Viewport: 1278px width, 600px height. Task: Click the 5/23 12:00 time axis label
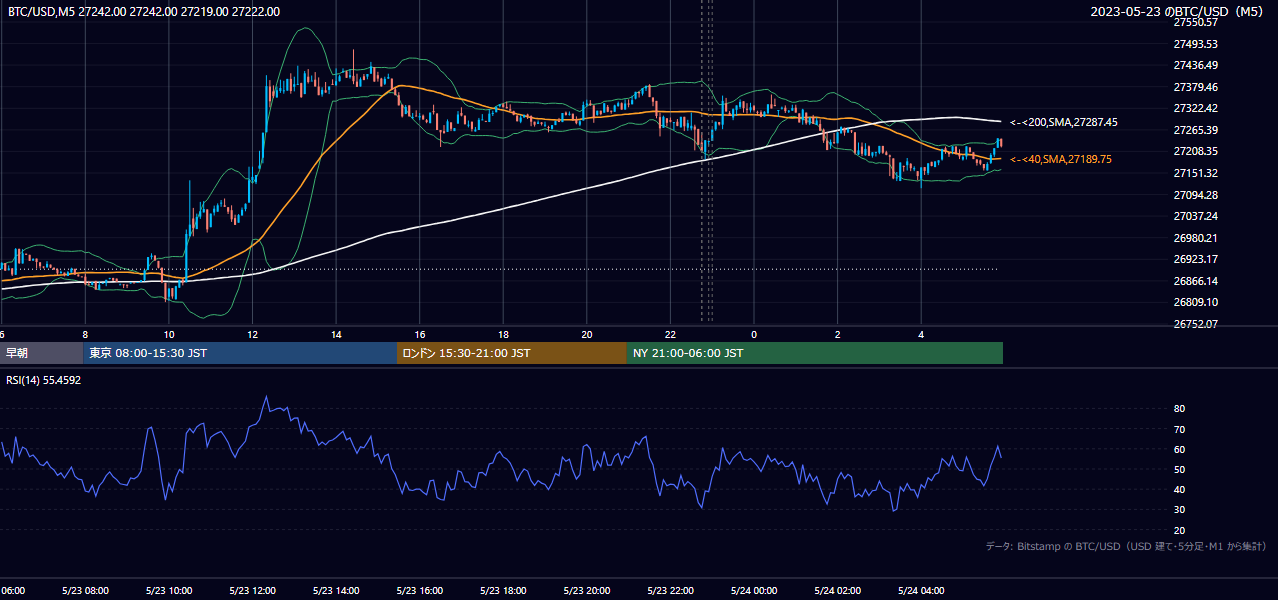click(252, 591)
